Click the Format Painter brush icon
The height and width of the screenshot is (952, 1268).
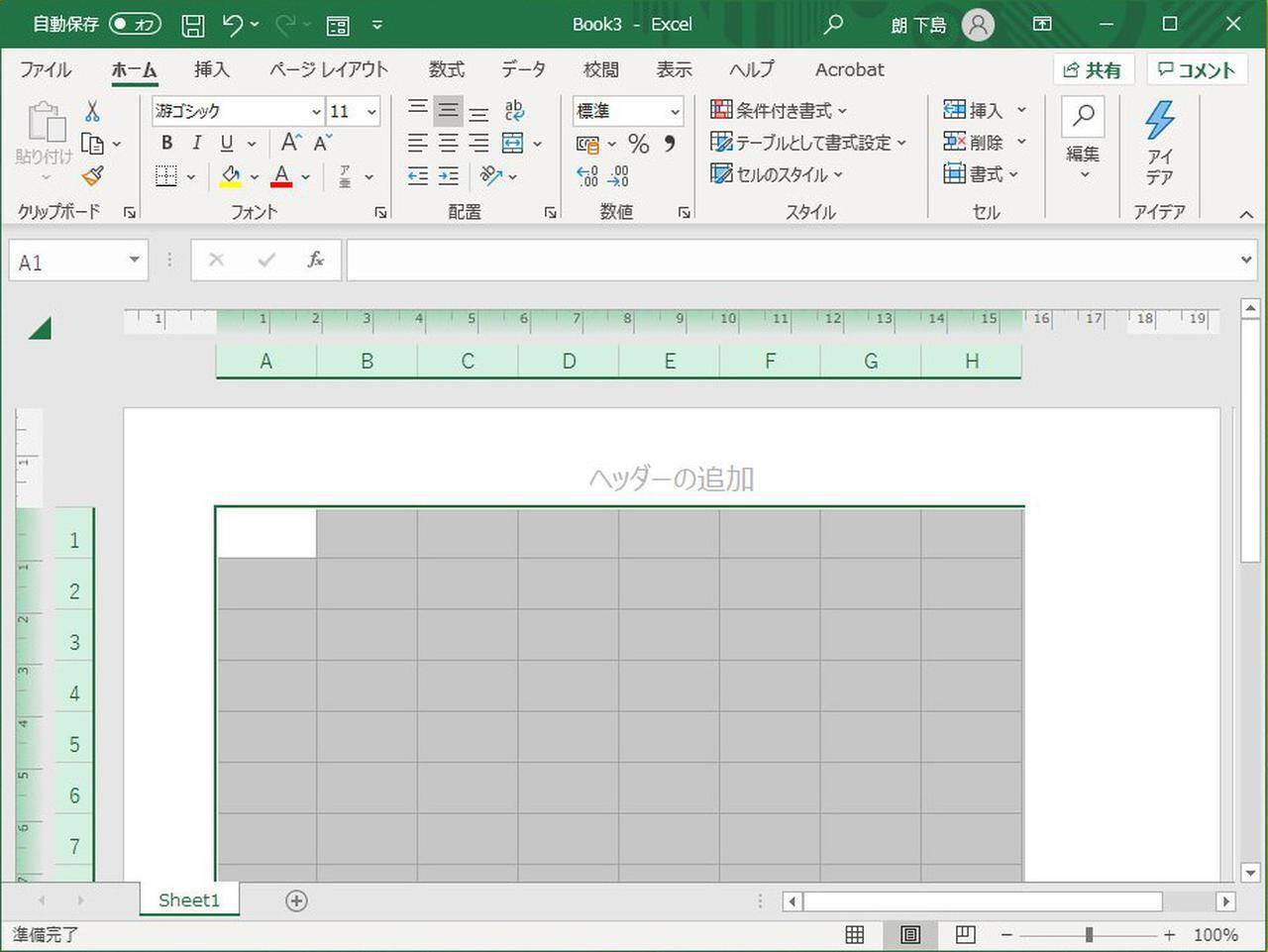(92, 176)
